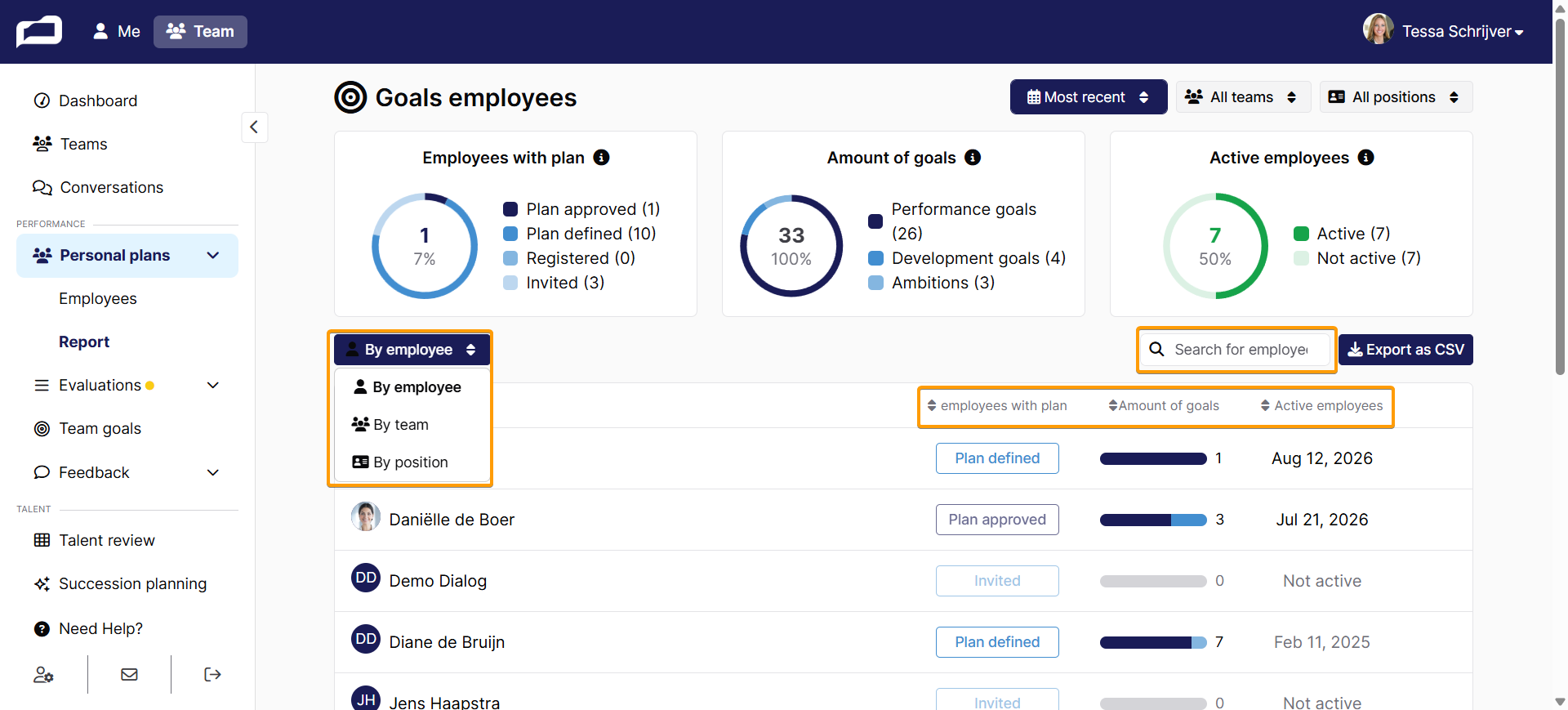Click the logout icon in sidebar footer
Viewport: 1568px width, 710px height.
coord(212,674)
